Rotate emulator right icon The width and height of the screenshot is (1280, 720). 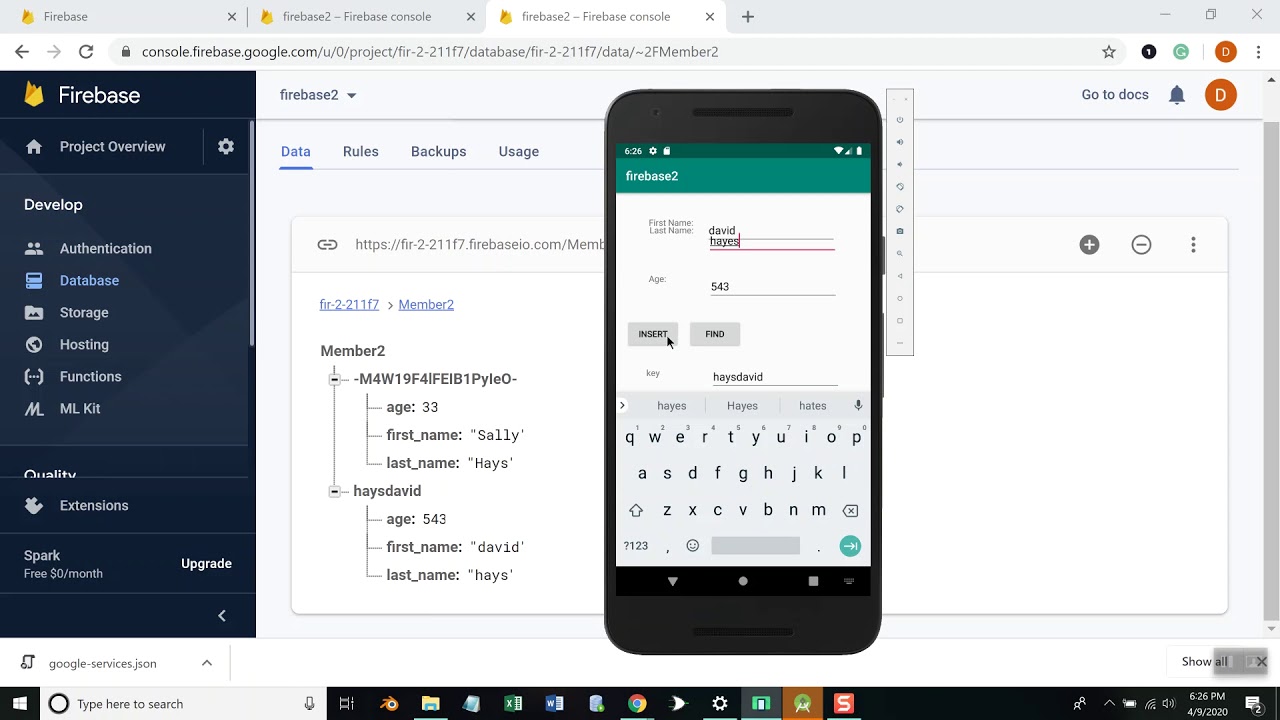(x=900, y=209)
